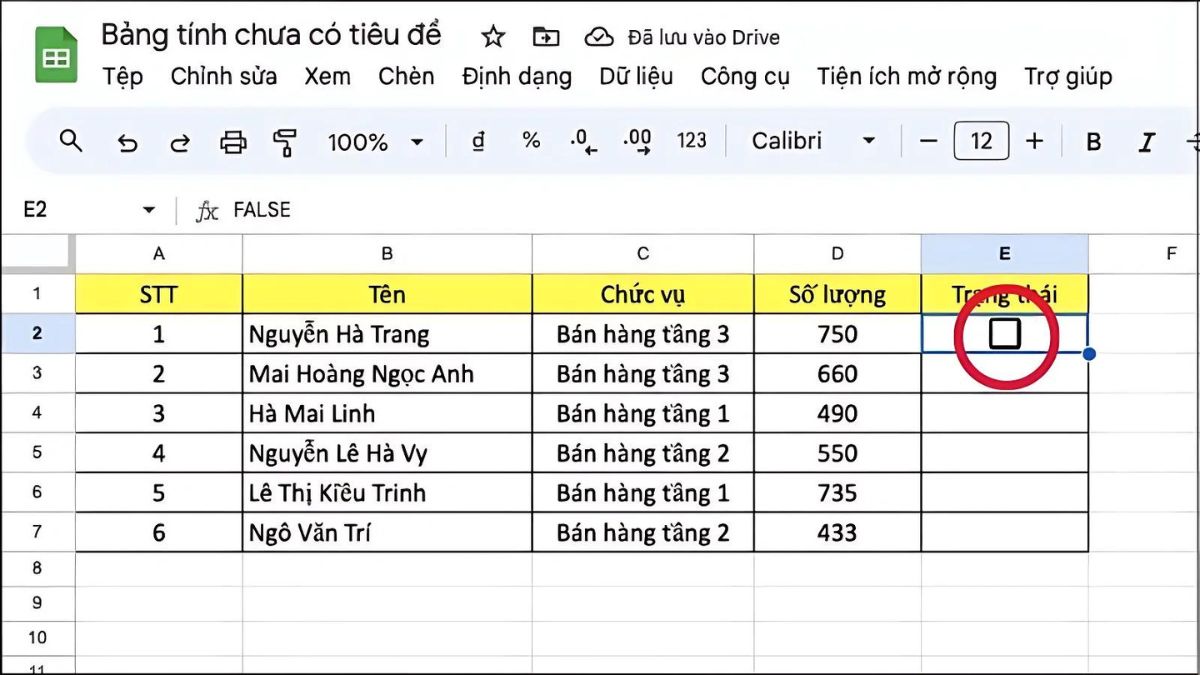Open the Dữ liệu menu
Viewport: 1200px width, 675px height.
[x=636, y=77]
